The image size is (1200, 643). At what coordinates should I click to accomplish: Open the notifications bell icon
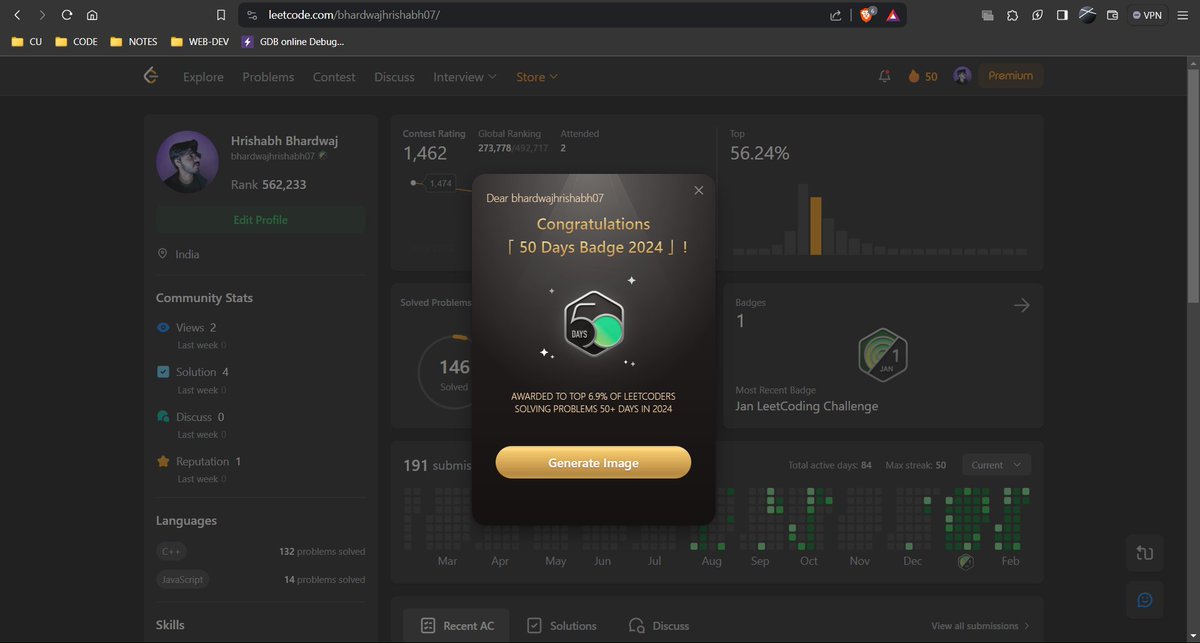point(884,76)
